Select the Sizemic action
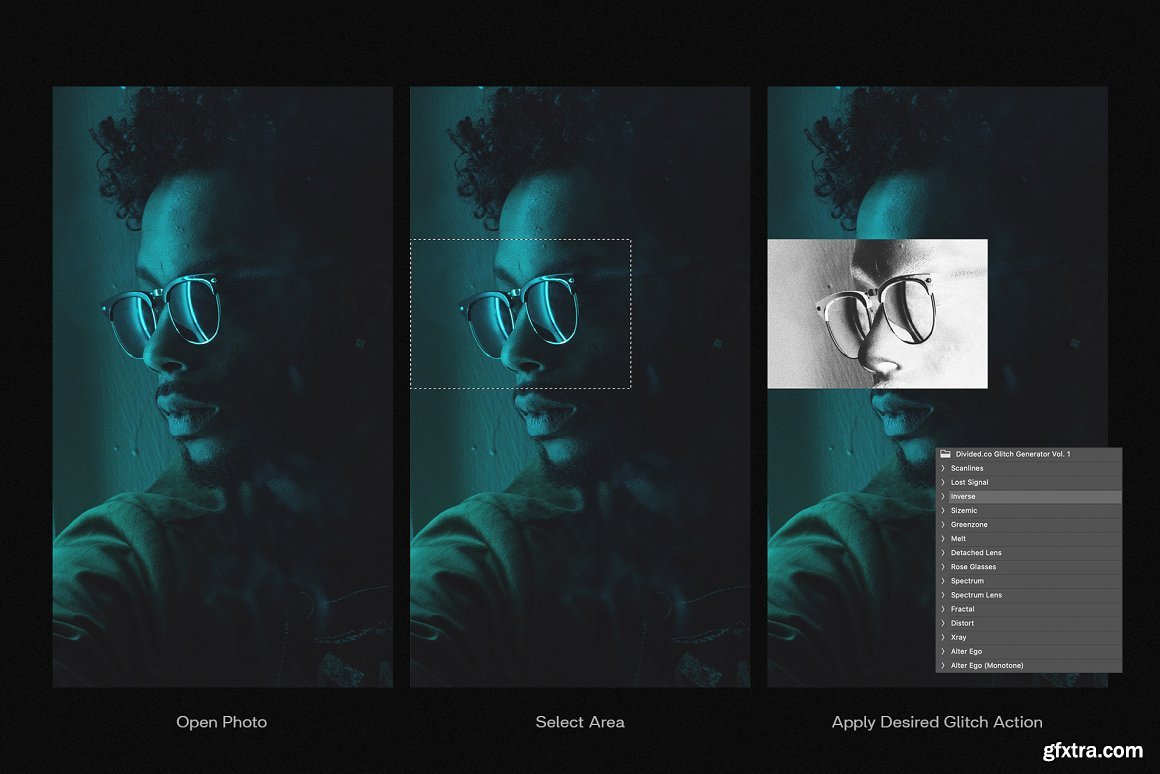Viewport: 1160px width, 774px height. click(x=964, y=511)
